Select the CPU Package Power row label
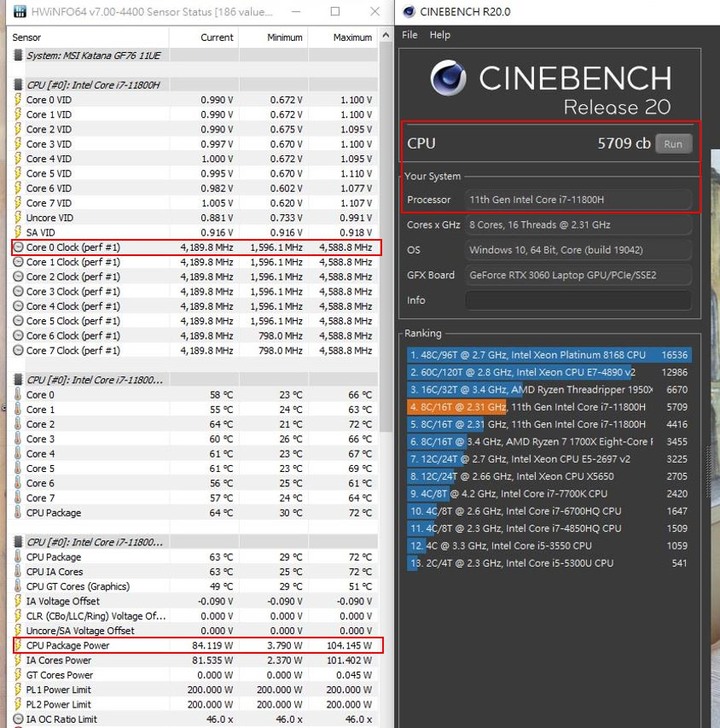This screenshot has width=720, height=728. pyautogui.click(x=68, y=645)
